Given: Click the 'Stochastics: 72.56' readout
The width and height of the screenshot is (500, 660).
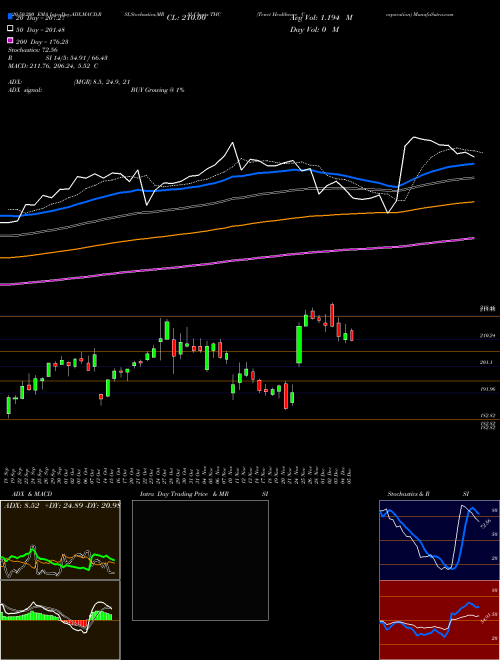Looking at the screenshot, I should click(x=33, y=50).
